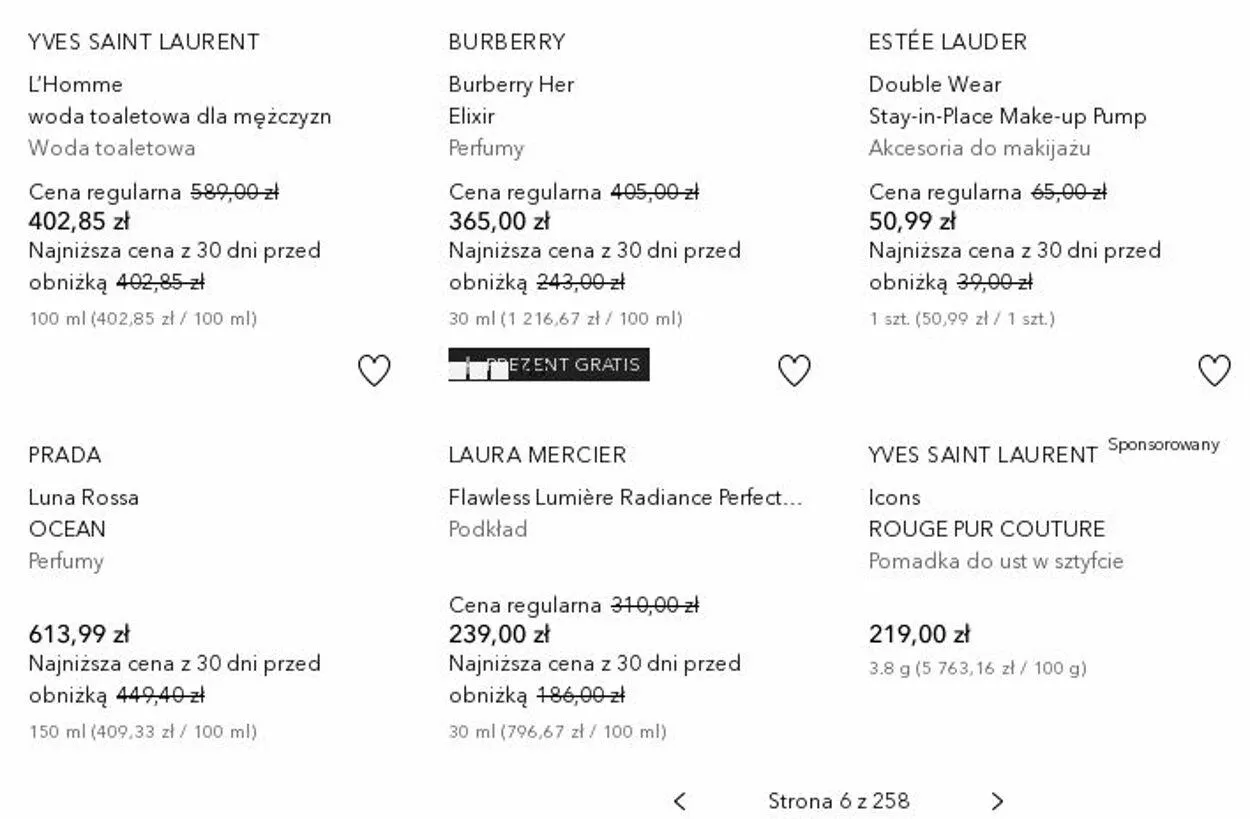Click the Sponsorowany label
The image size is (1250, 819).
[1163, 445]
